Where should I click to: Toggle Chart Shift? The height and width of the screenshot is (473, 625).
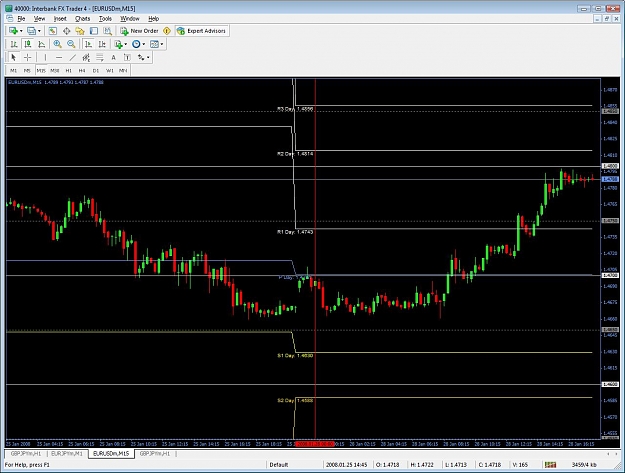102,44
